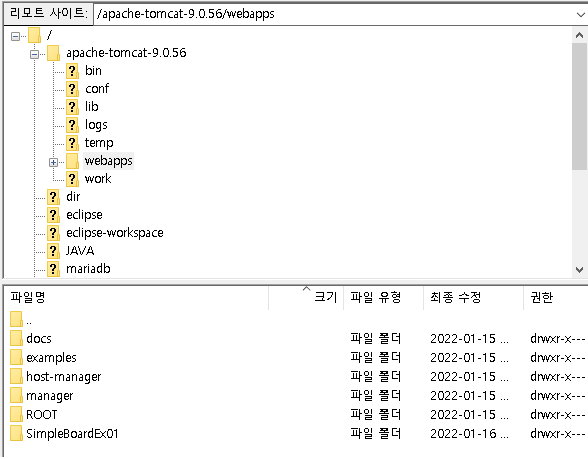This screenshot has width=588, height=459.
Task: Select the ROOT folder name
Action: [x=42, y=415]
